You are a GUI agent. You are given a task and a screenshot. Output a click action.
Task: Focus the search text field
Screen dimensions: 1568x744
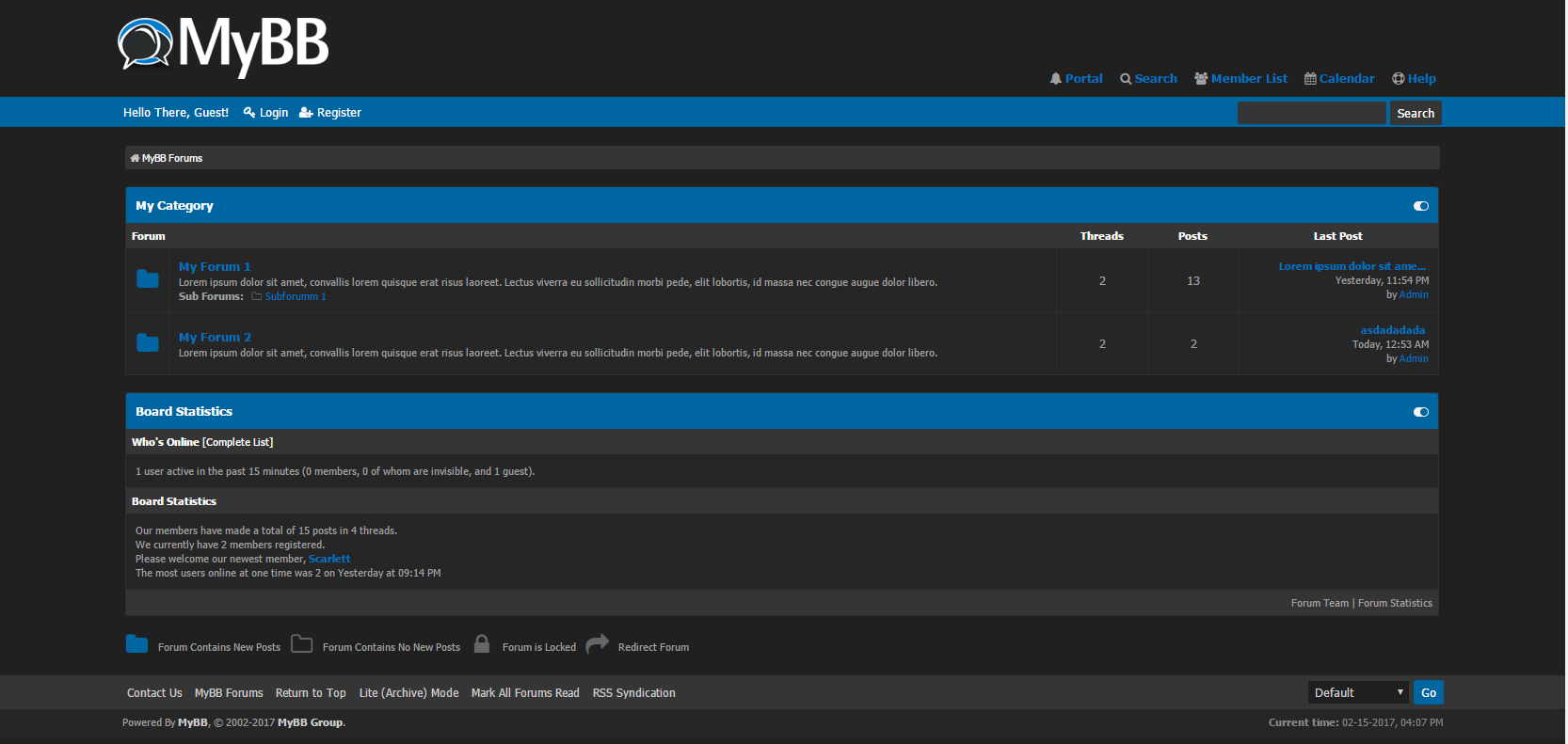1311,114
